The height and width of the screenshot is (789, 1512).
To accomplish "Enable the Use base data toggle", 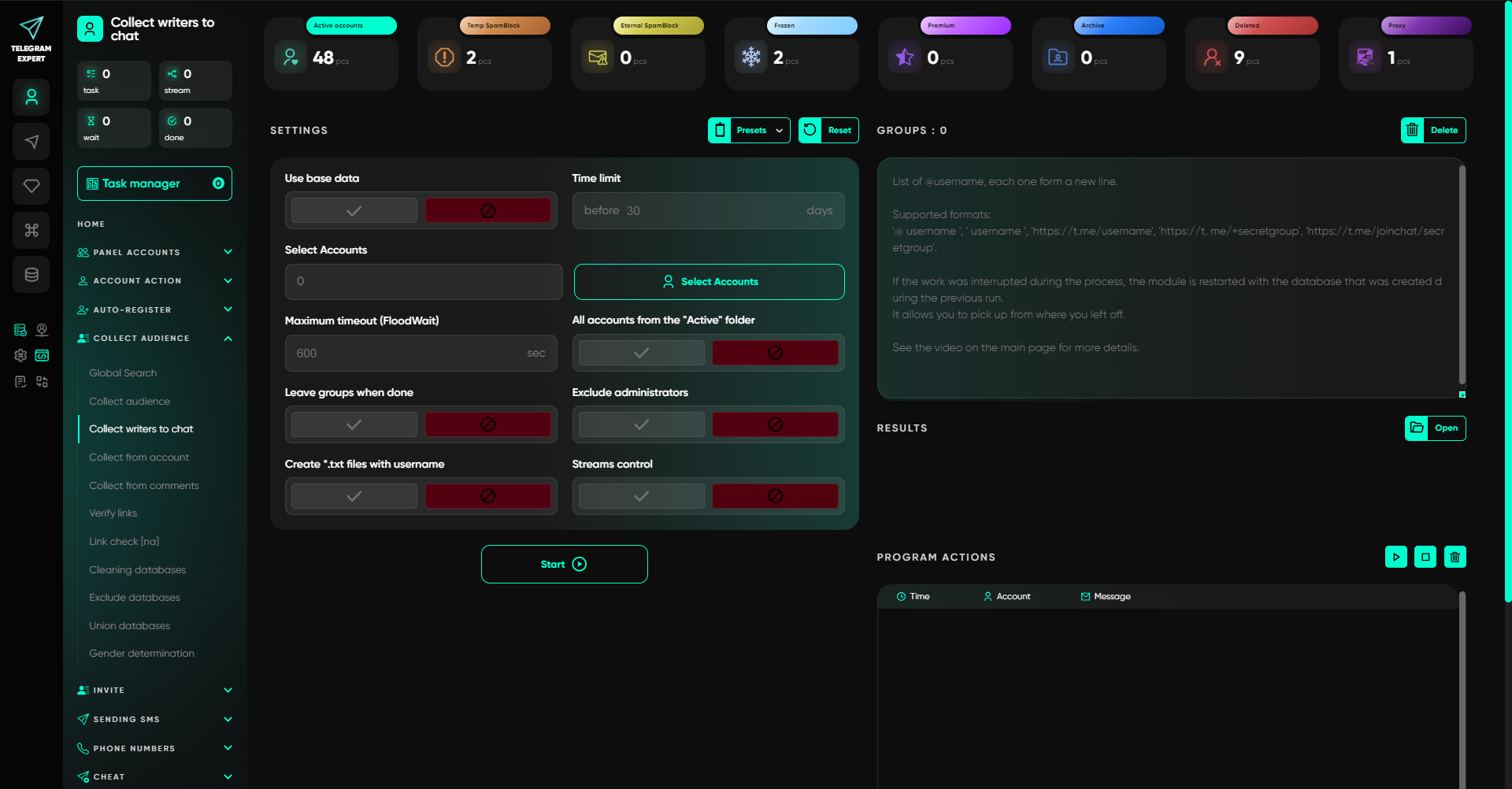I will point(353,210).
